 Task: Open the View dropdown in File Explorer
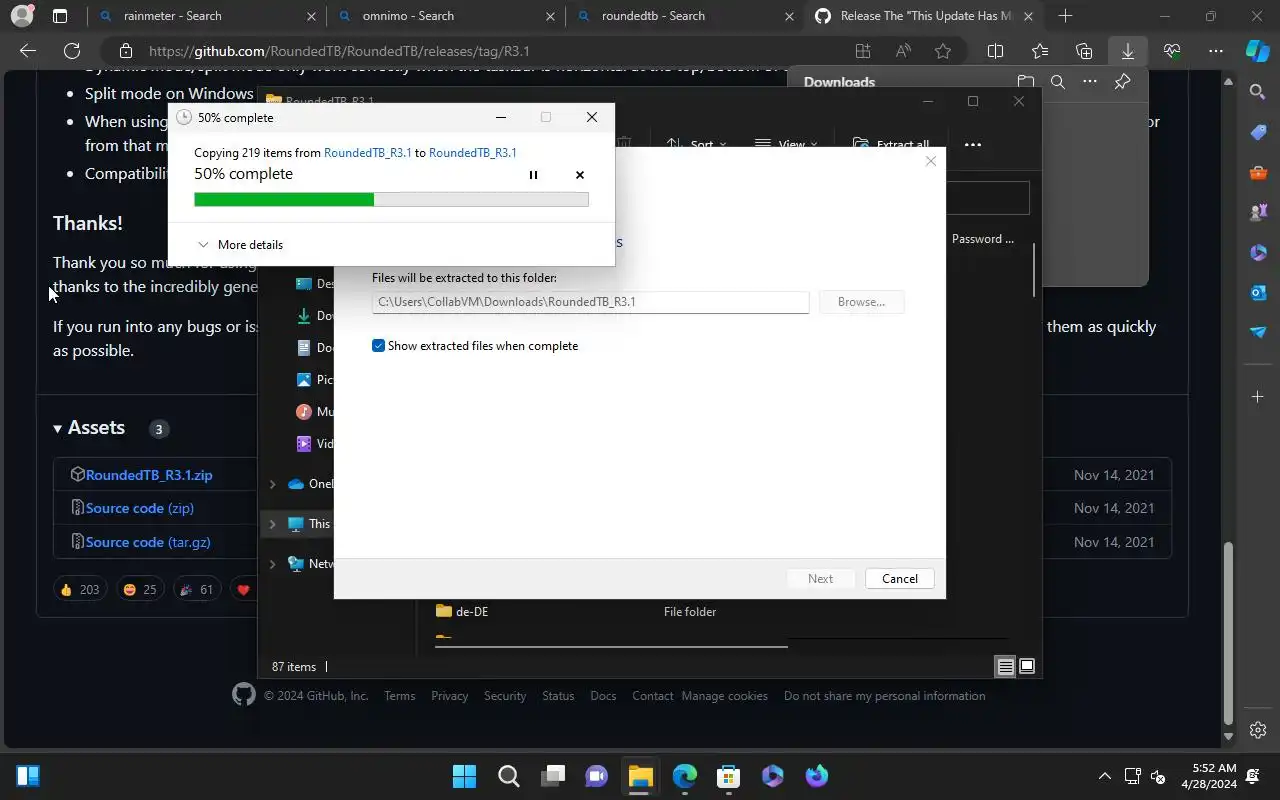786,145
